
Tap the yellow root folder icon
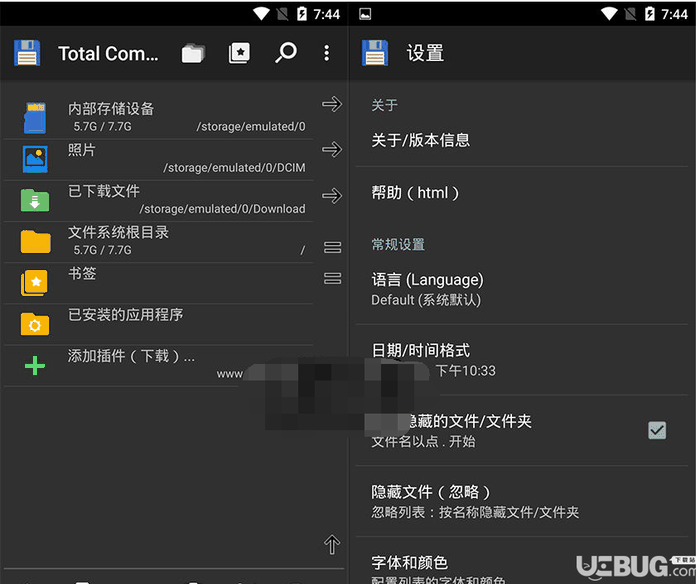tap(35, 241)
